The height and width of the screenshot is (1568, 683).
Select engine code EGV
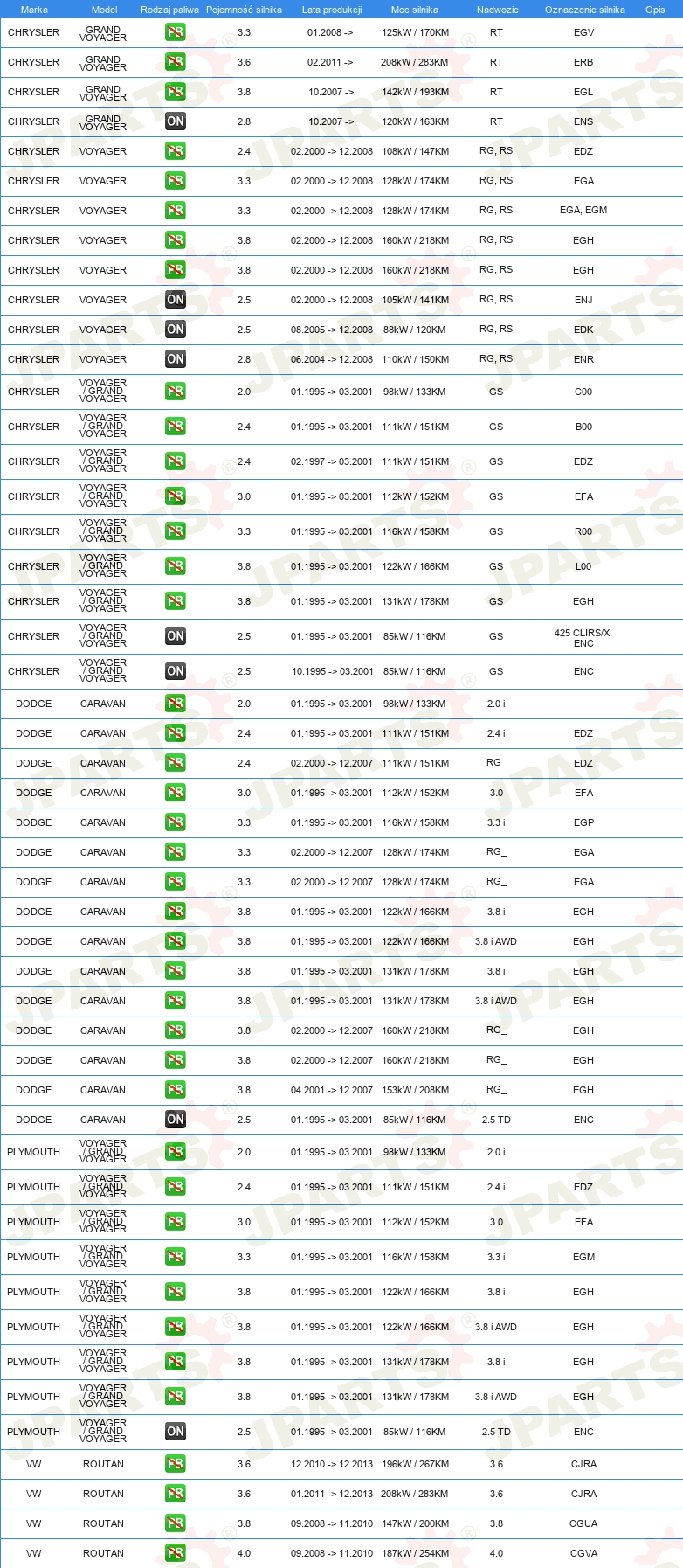(583, 32)
